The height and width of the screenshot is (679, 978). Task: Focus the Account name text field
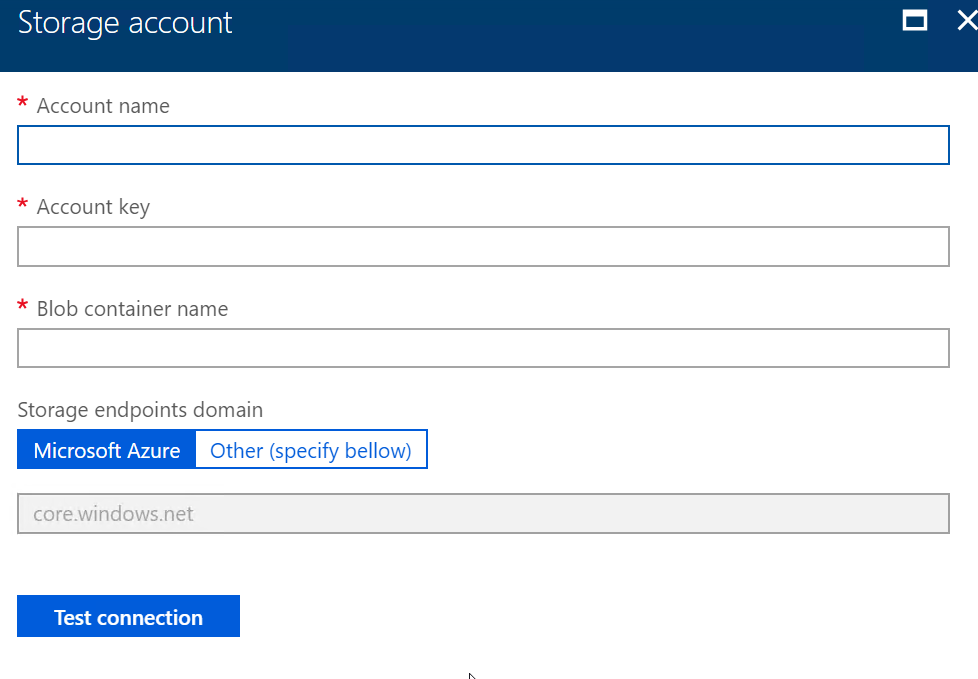point(483,145)
